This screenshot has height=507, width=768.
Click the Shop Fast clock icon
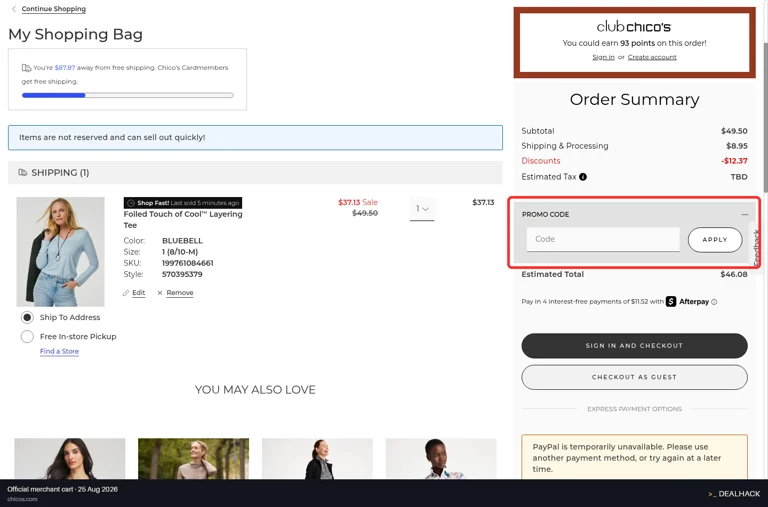click(x=131, y=203)
